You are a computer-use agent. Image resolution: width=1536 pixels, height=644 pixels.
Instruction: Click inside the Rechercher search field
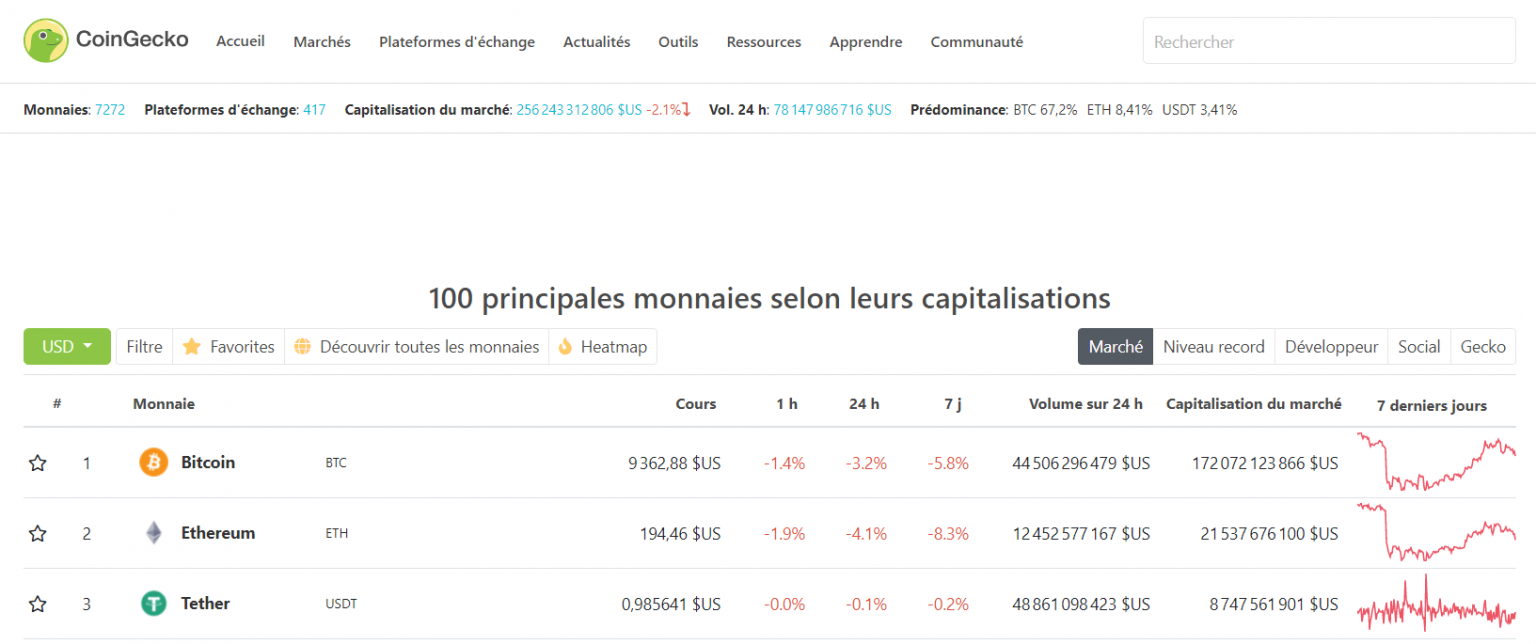pyautogui.click(x=1328, y=41)
